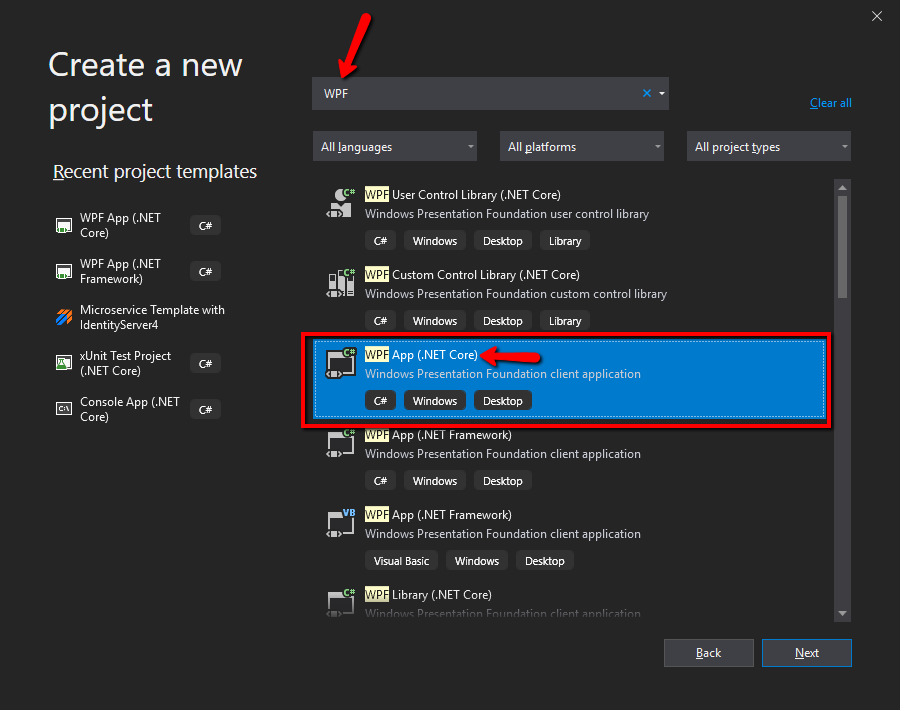Select the WPF Library (.NET Core) title
This screenshot has height=710, width=900.
[x=428, y=595]
